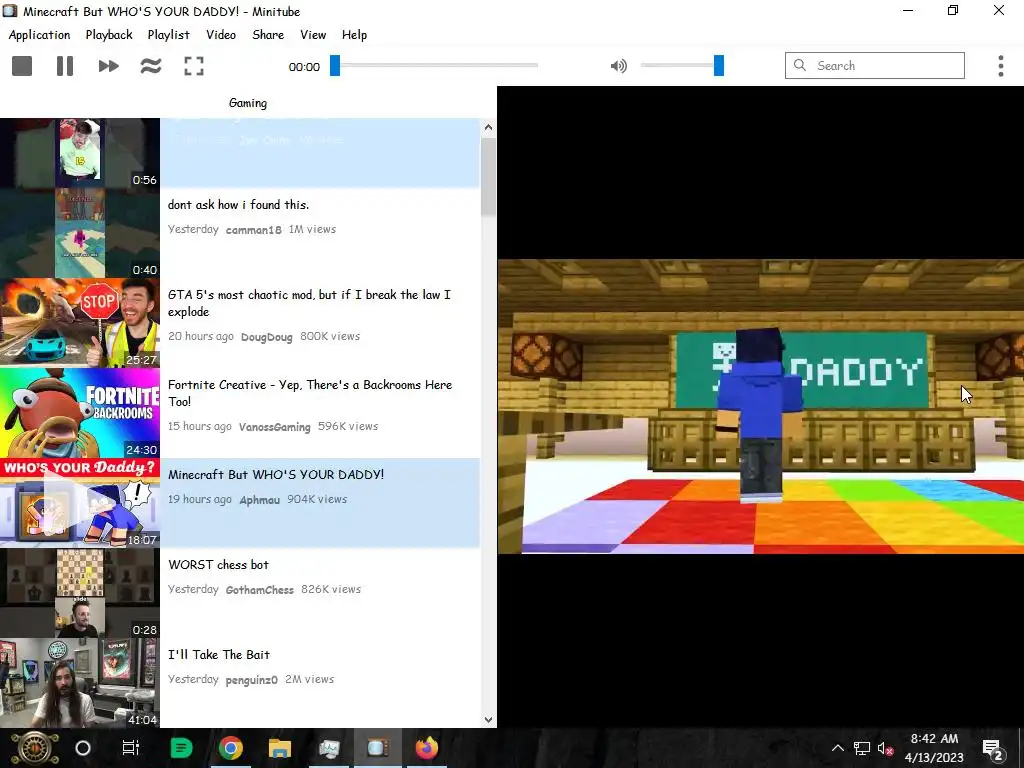The width and height of the screenshot is (1024, 768).
Task: Open the Playlist menu
Action: pos(168,35)
